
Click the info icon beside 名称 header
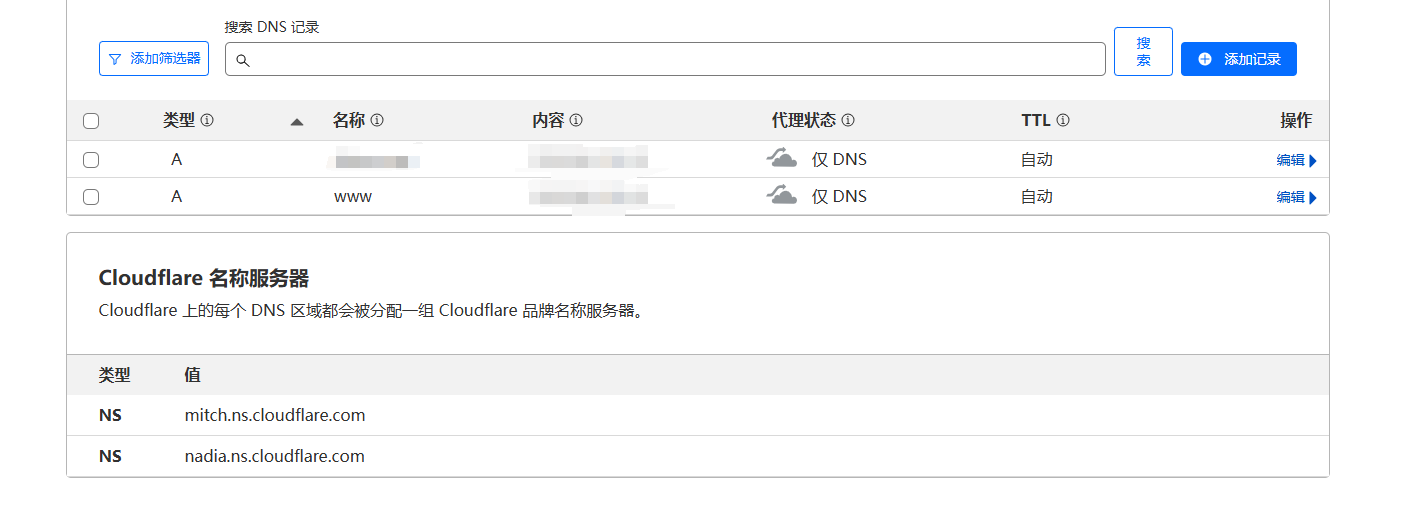pos(377,120)
